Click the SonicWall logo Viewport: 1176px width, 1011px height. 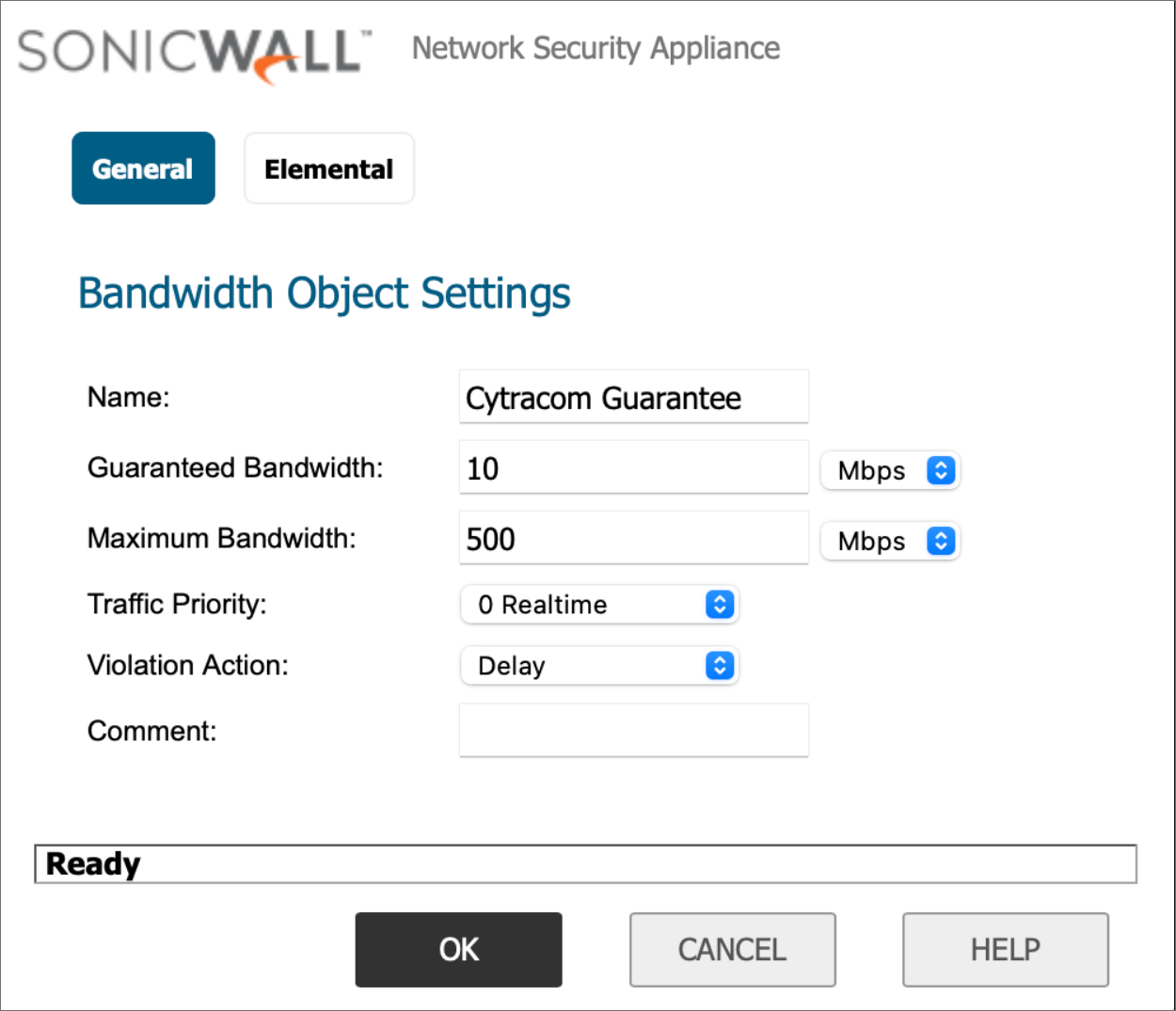(194, 54)
